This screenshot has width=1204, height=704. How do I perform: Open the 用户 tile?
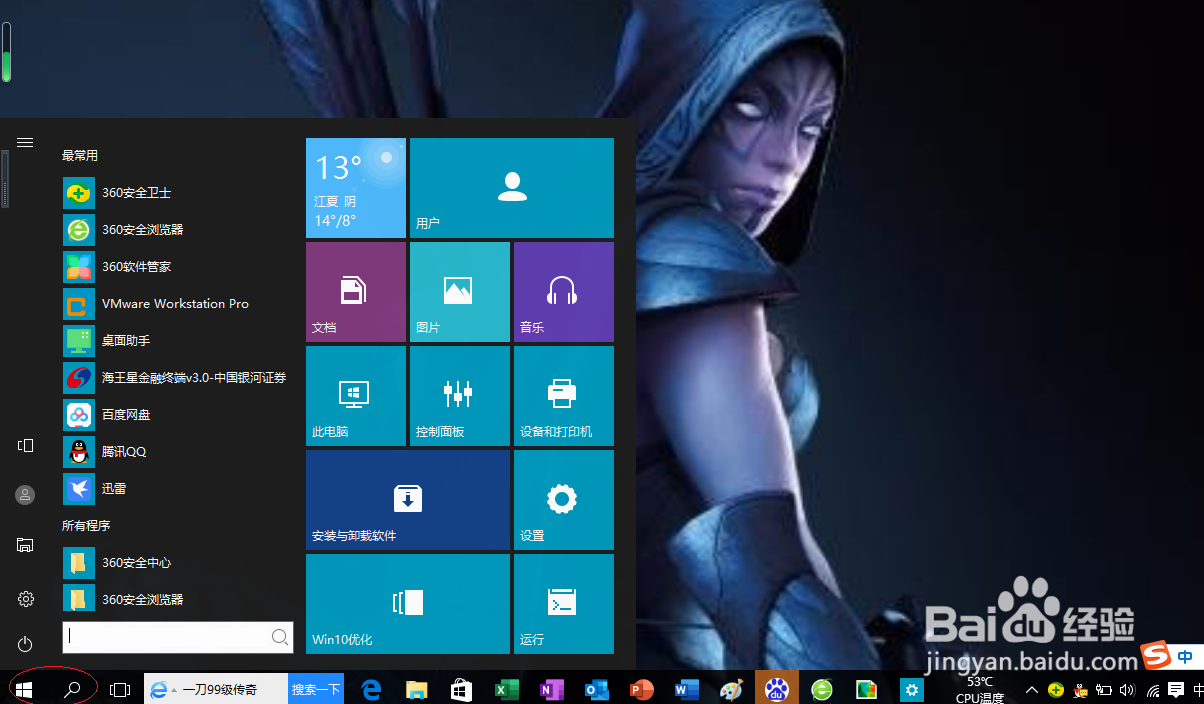click(512, 188)
